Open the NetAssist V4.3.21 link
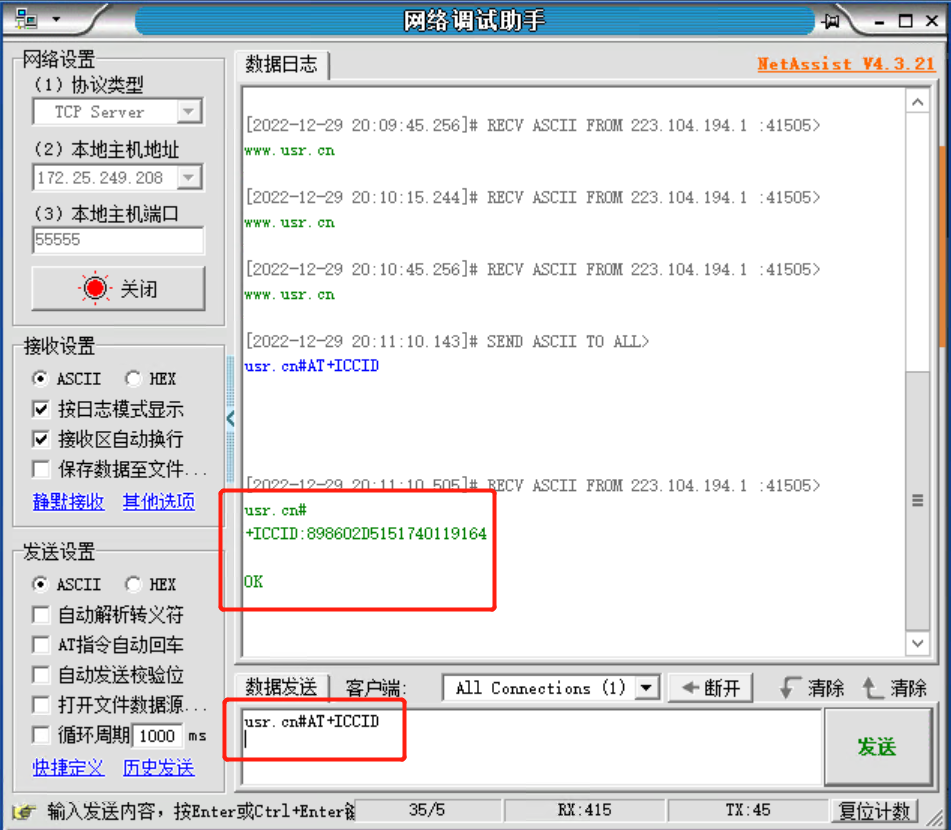This screenshot has height=830, width=951. coord(845,64)
